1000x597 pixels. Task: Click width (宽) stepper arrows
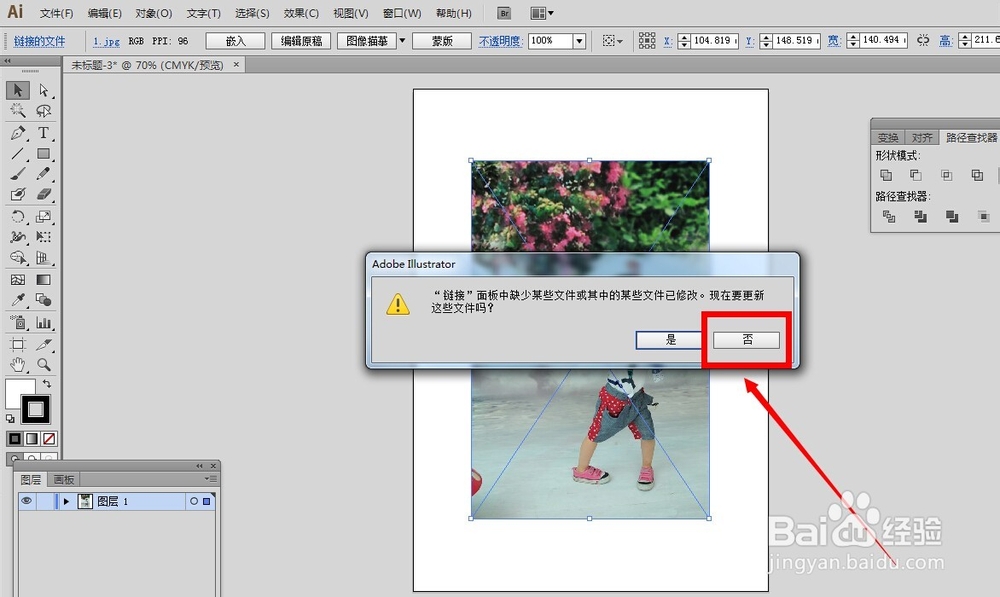click(853, 41)
